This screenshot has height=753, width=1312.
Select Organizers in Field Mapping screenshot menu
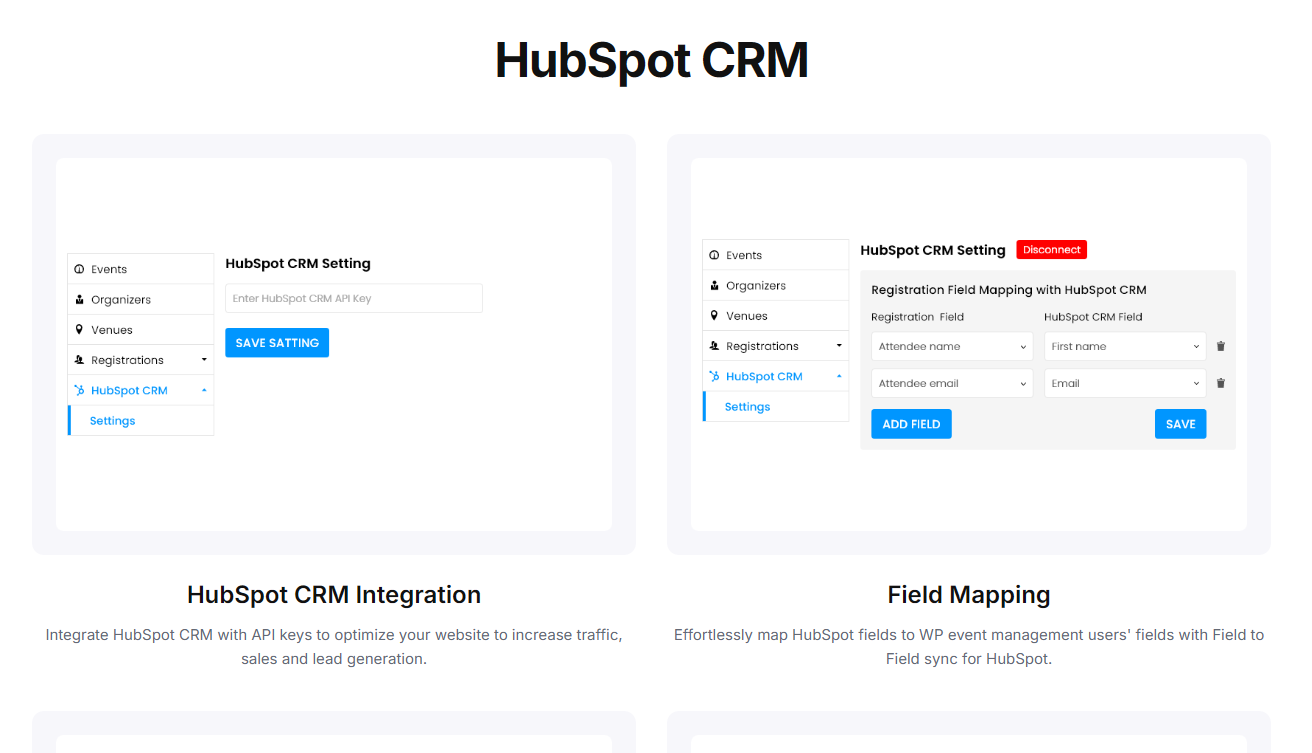tap(776, 285)
